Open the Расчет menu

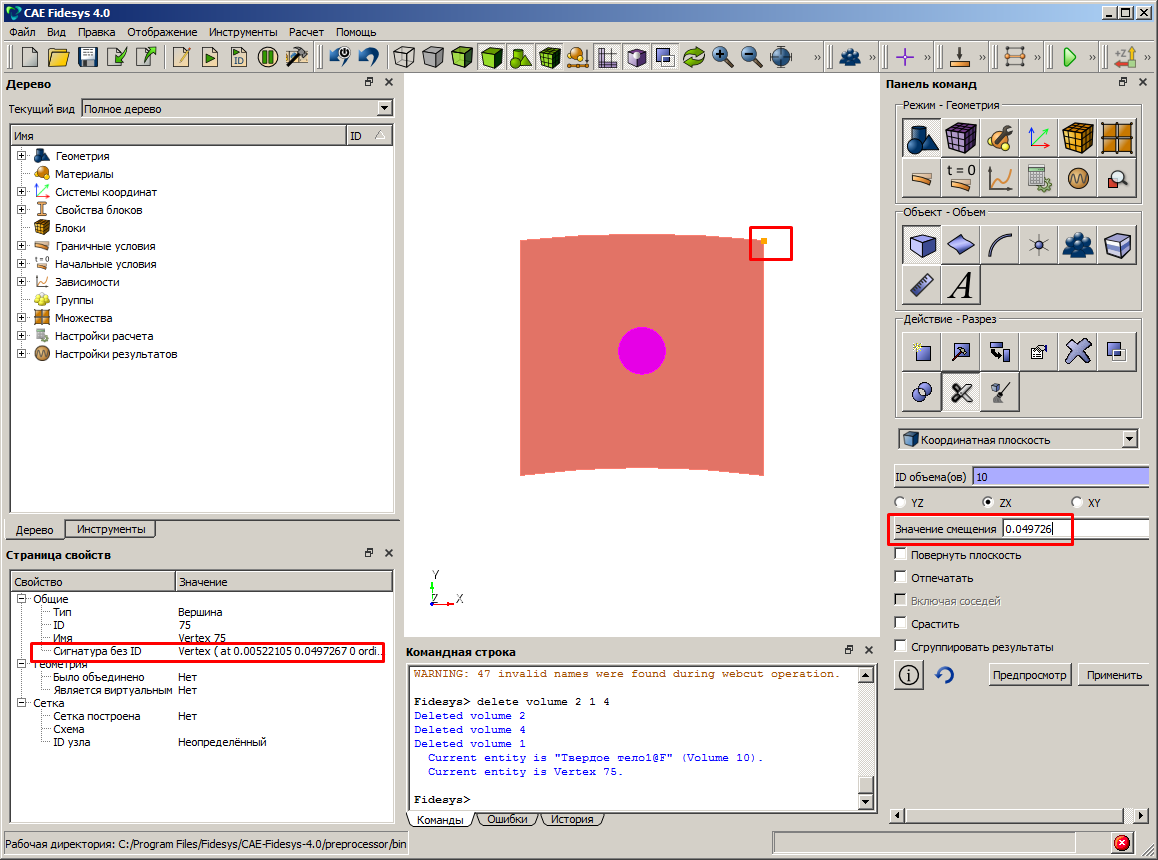coord(306,32)
